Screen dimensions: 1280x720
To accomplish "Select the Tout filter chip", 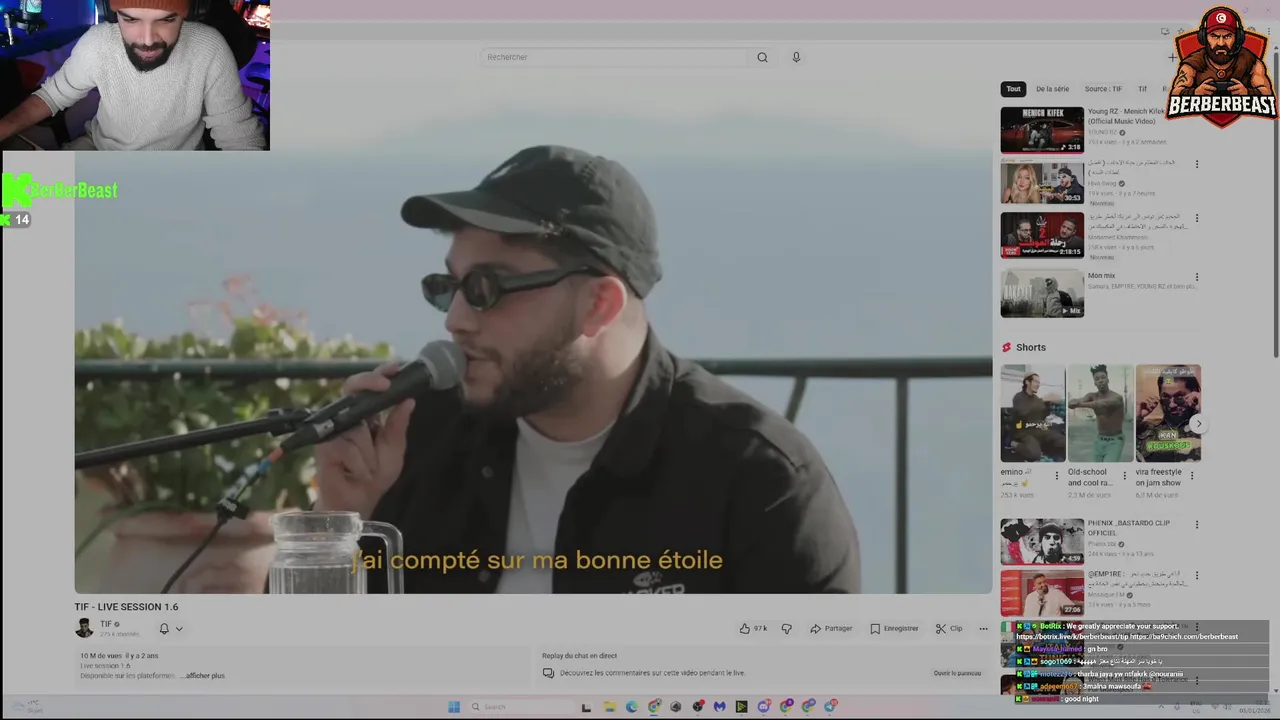I will [x=1013, y=89].
